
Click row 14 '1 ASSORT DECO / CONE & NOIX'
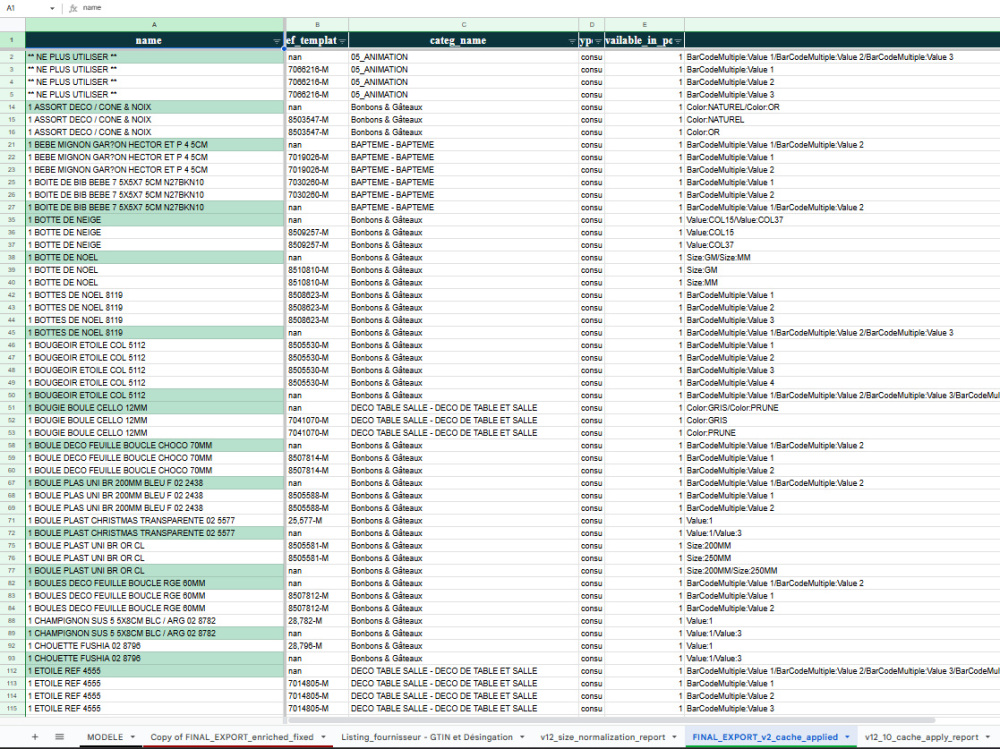click(x=154, y=107)
